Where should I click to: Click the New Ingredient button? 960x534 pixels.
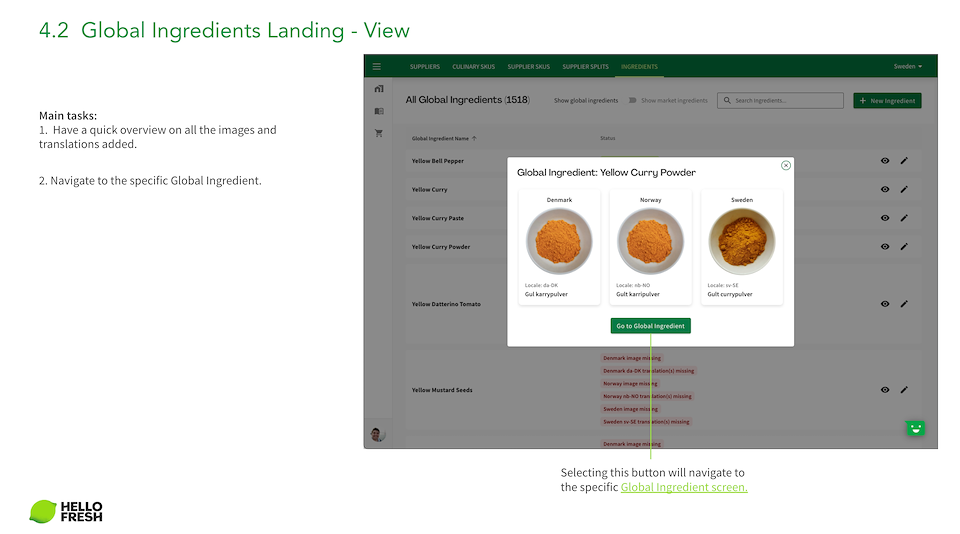[x=887, y=101]
